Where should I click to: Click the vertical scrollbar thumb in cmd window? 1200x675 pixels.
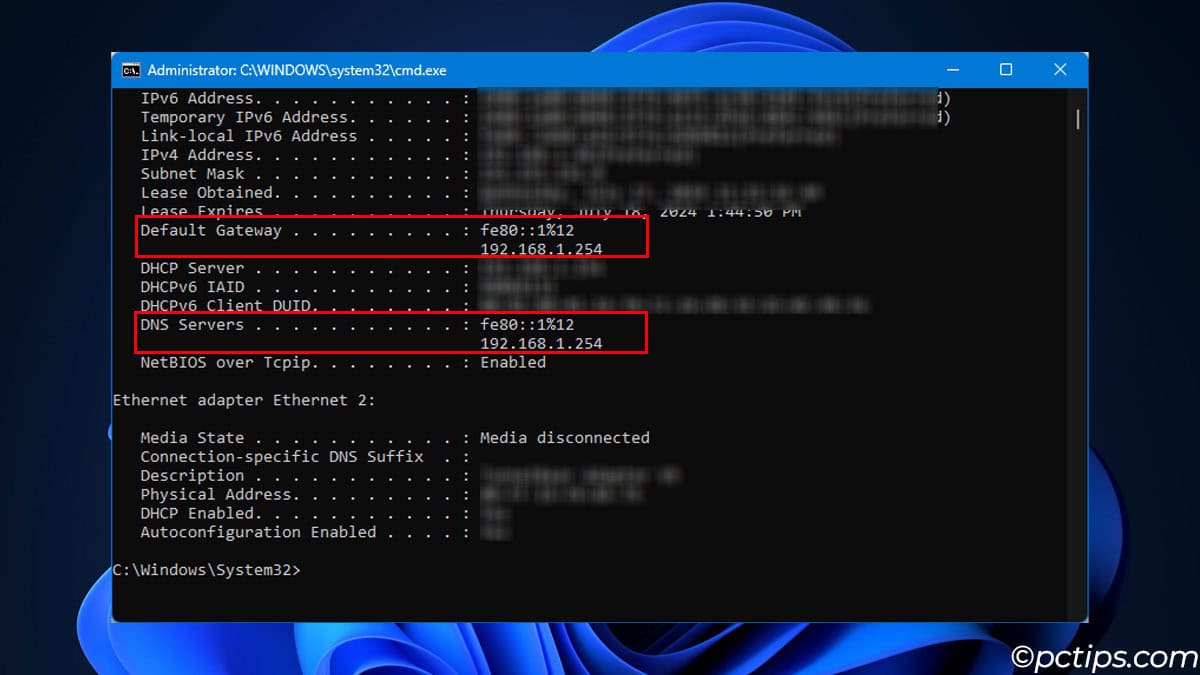[x=1078, y=119]
